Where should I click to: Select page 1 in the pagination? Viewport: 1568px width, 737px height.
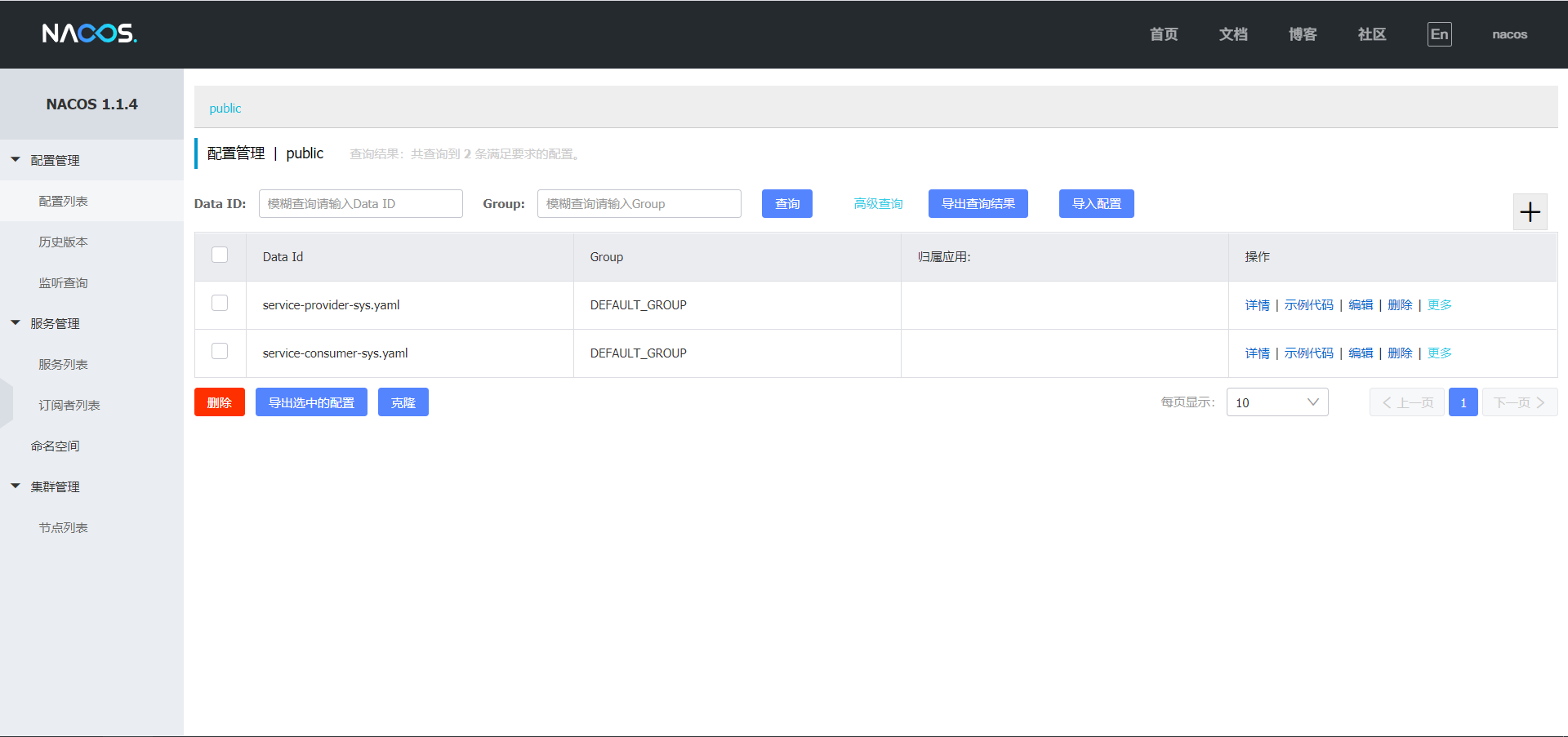coord(1463,402)
